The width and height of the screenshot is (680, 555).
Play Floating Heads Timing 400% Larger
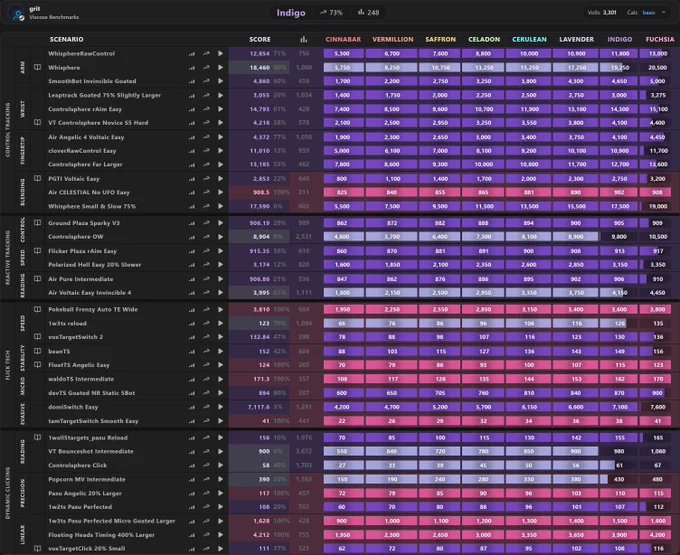220,535
